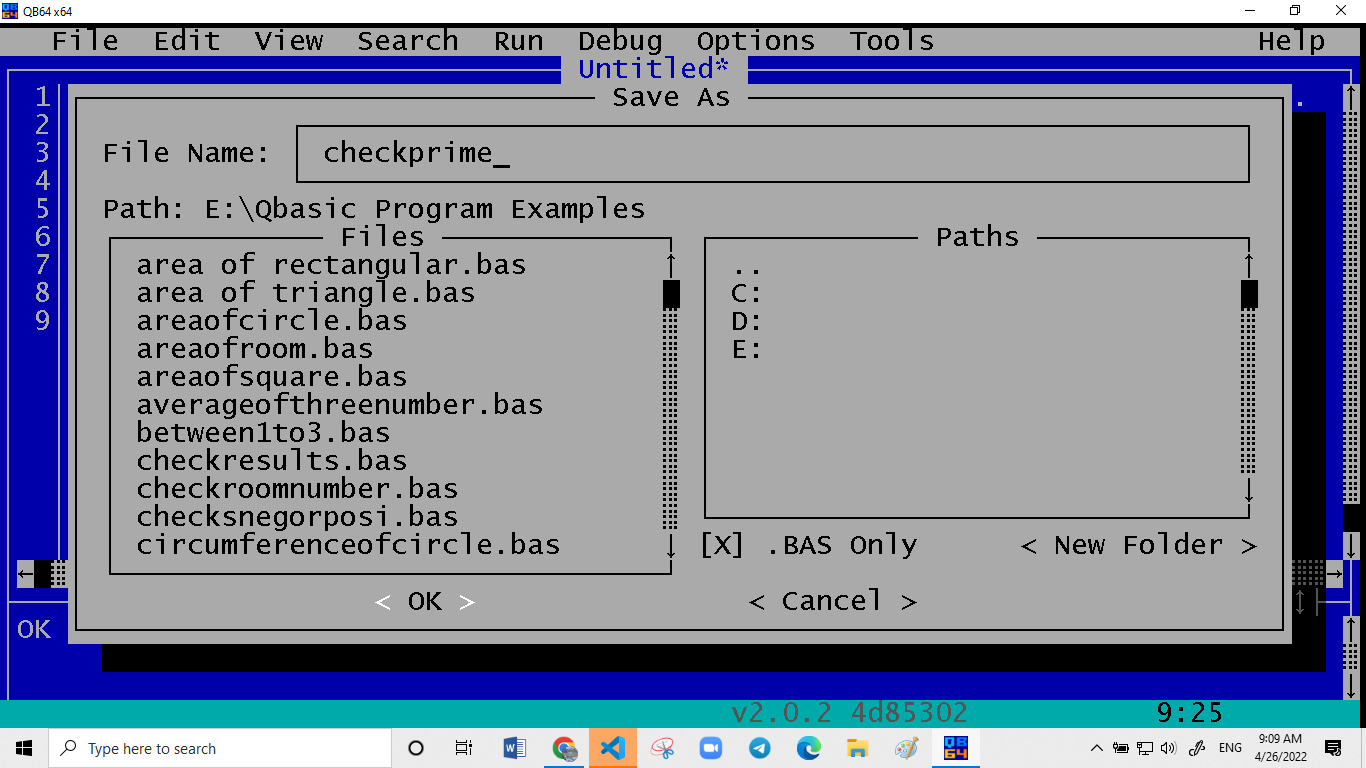Open network status from the system tray
This screenshot has height=768, width=1366.
(1143, 747)
